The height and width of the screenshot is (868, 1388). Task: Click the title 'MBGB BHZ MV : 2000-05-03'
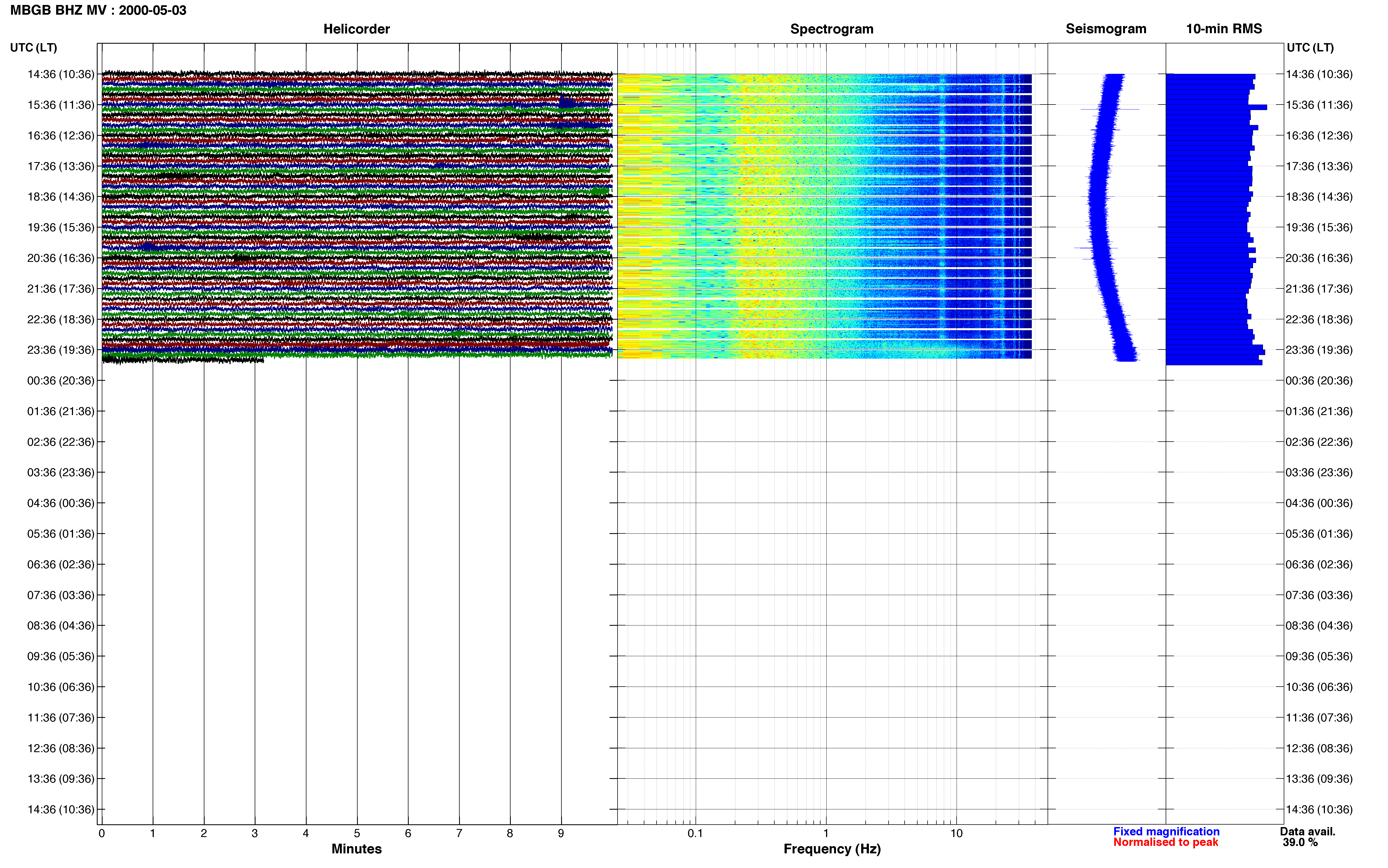98,10
